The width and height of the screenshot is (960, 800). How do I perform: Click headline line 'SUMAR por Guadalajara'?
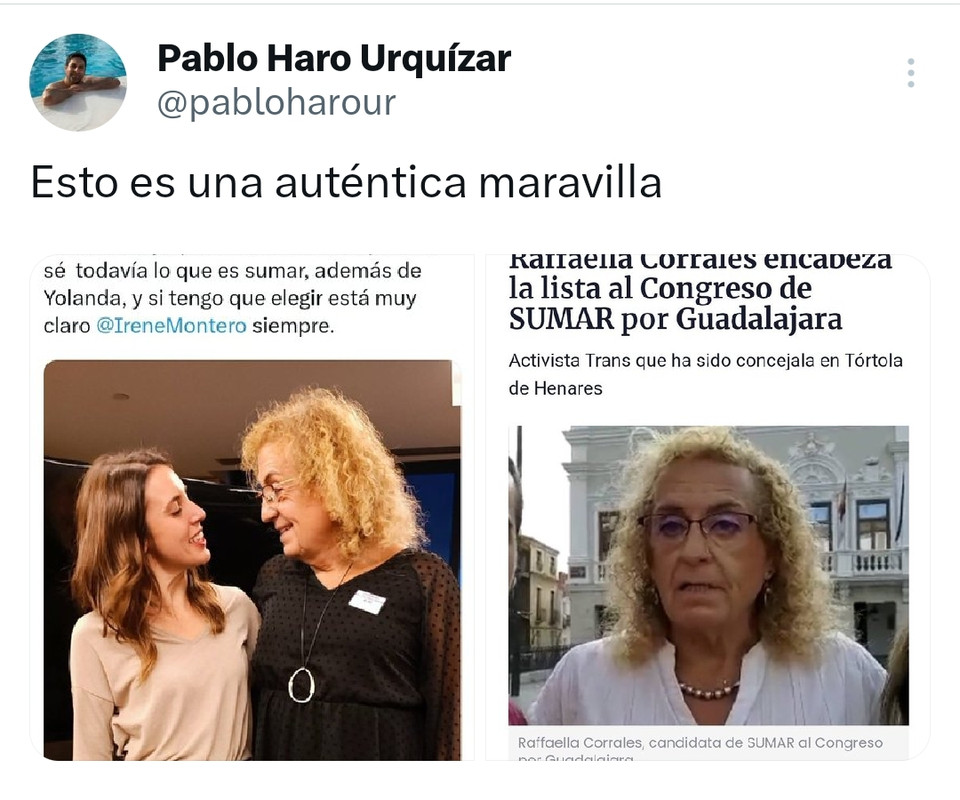pos(675,319)
